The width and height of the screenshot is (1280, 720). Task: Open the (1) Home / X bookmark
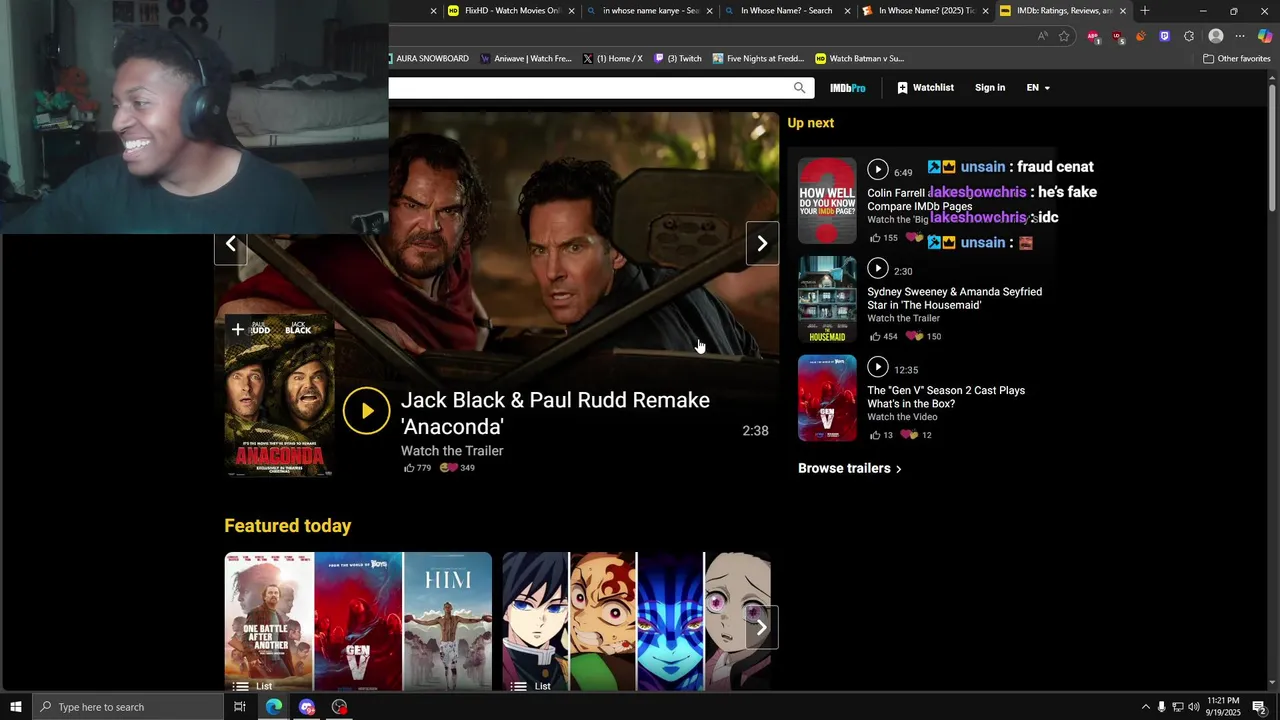[x=612, y=58]
